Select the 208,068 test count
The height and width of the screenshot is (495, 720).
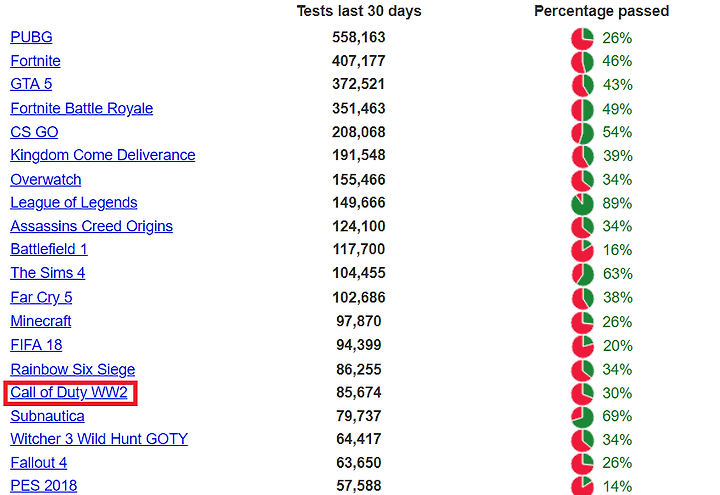click(359, 132)
